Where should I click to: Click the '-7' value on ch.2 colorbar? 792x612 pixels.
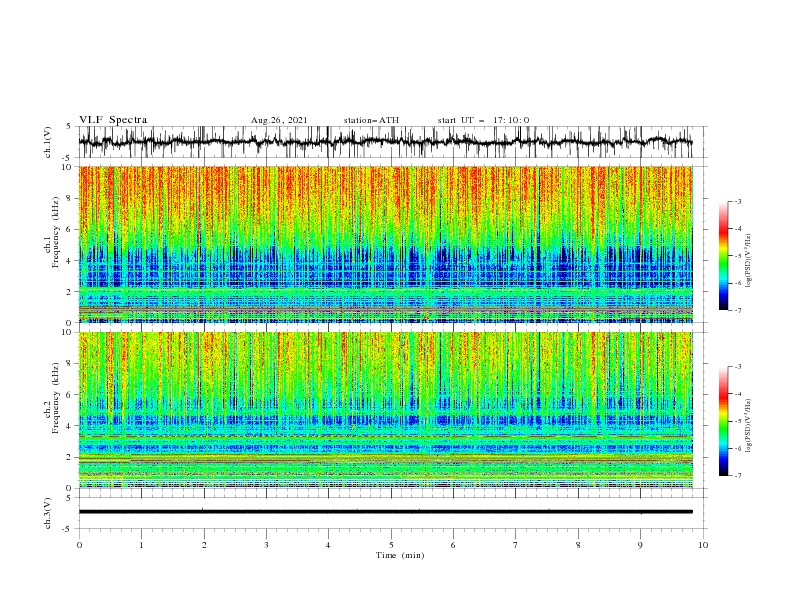pos(737,476)
